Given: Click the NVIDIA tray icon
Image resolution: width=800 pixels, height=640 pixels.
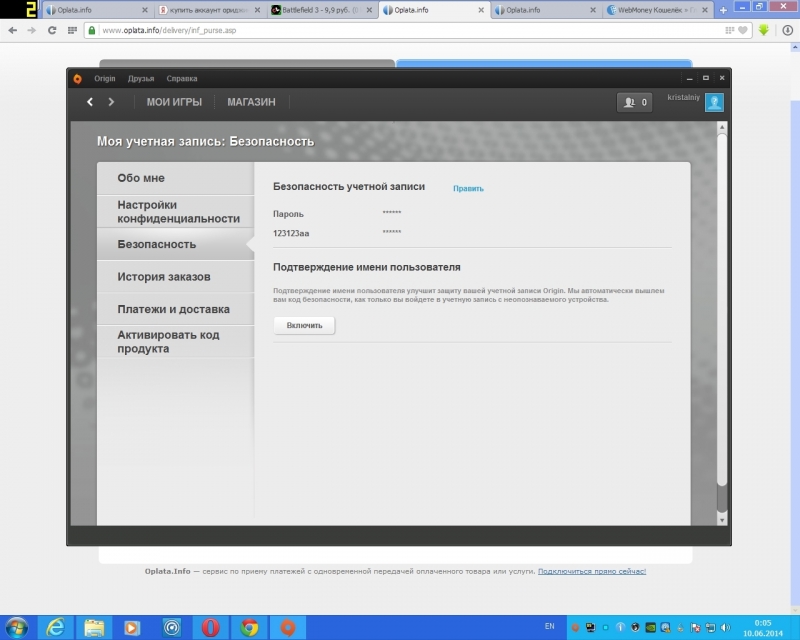Looking at the screenshot, I should (x=651, y=627).
